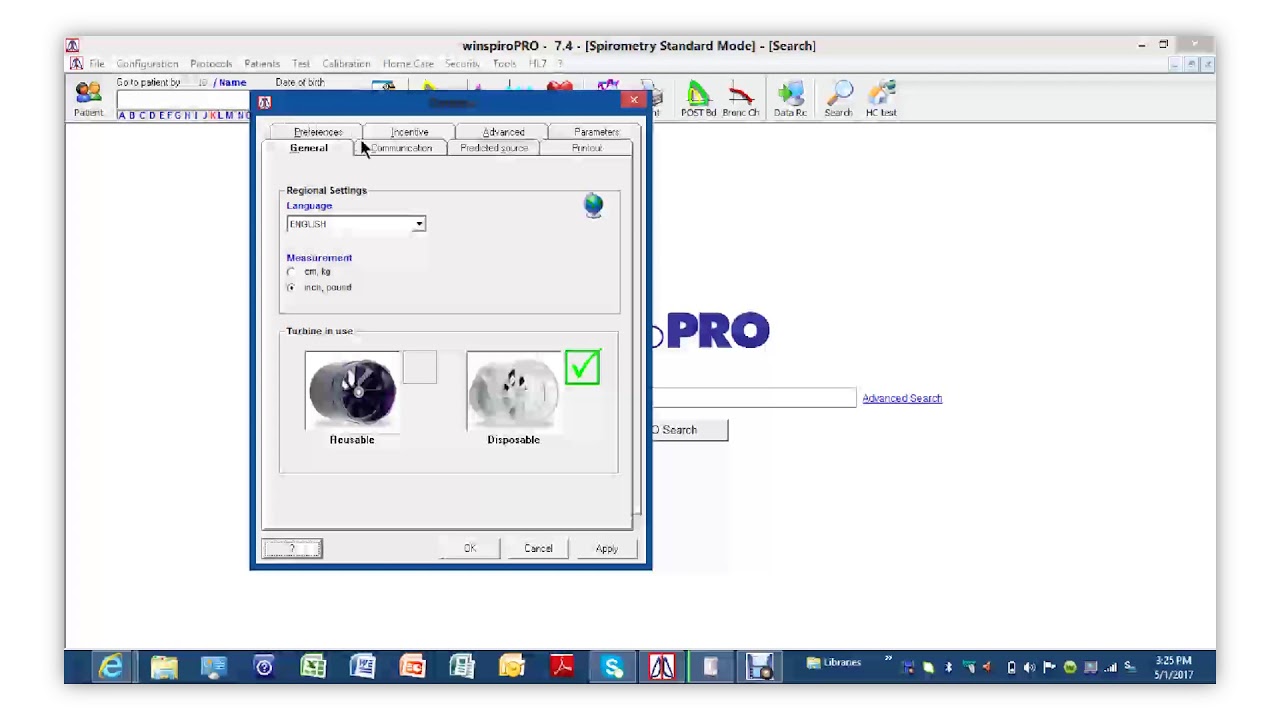1280x720 pixels.
Task: Check the empty box beside Reusable turbine
Action: point(420,367)
